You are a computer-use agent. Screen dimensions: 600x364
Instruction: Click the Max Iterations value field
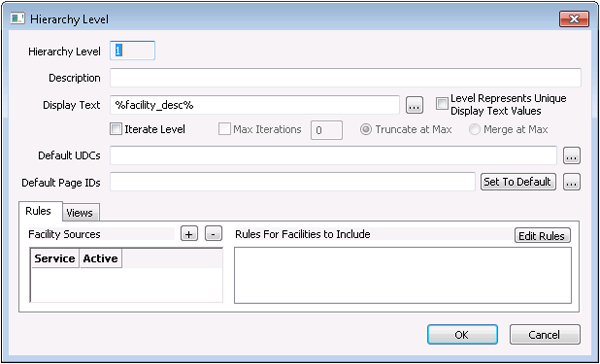pos(326,130)
